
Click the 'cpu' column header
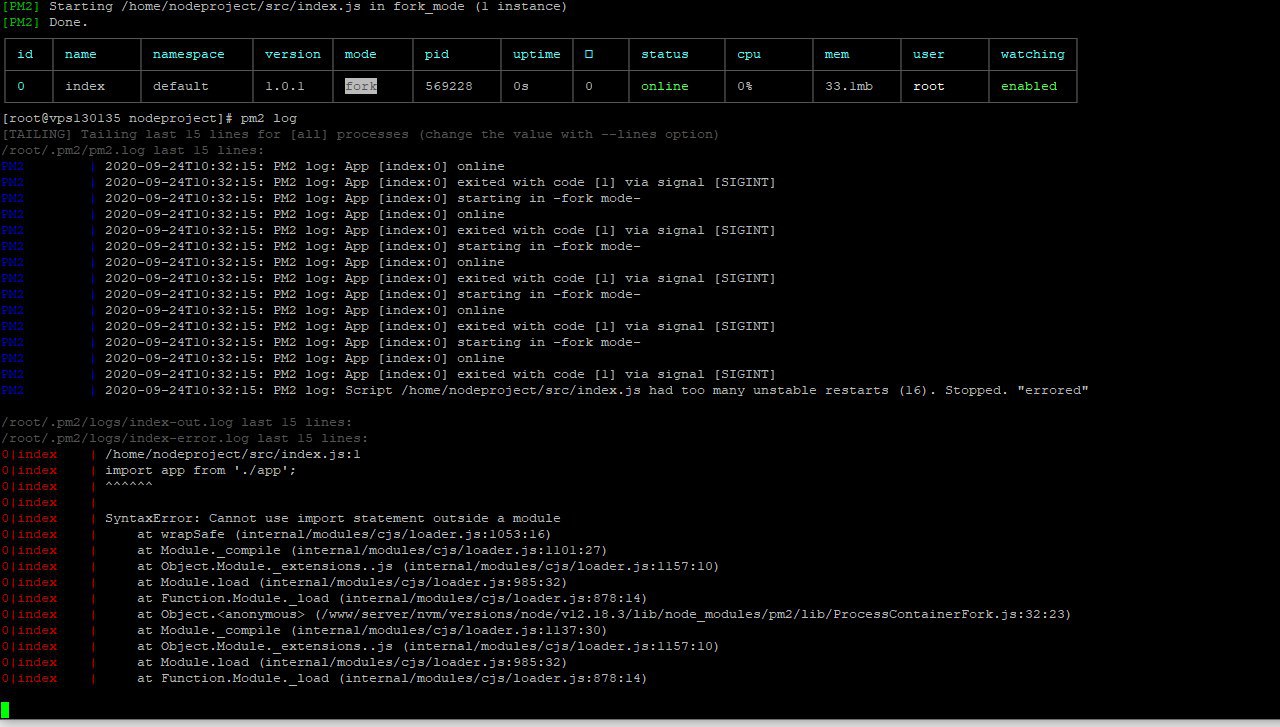(x=749, y=54)
